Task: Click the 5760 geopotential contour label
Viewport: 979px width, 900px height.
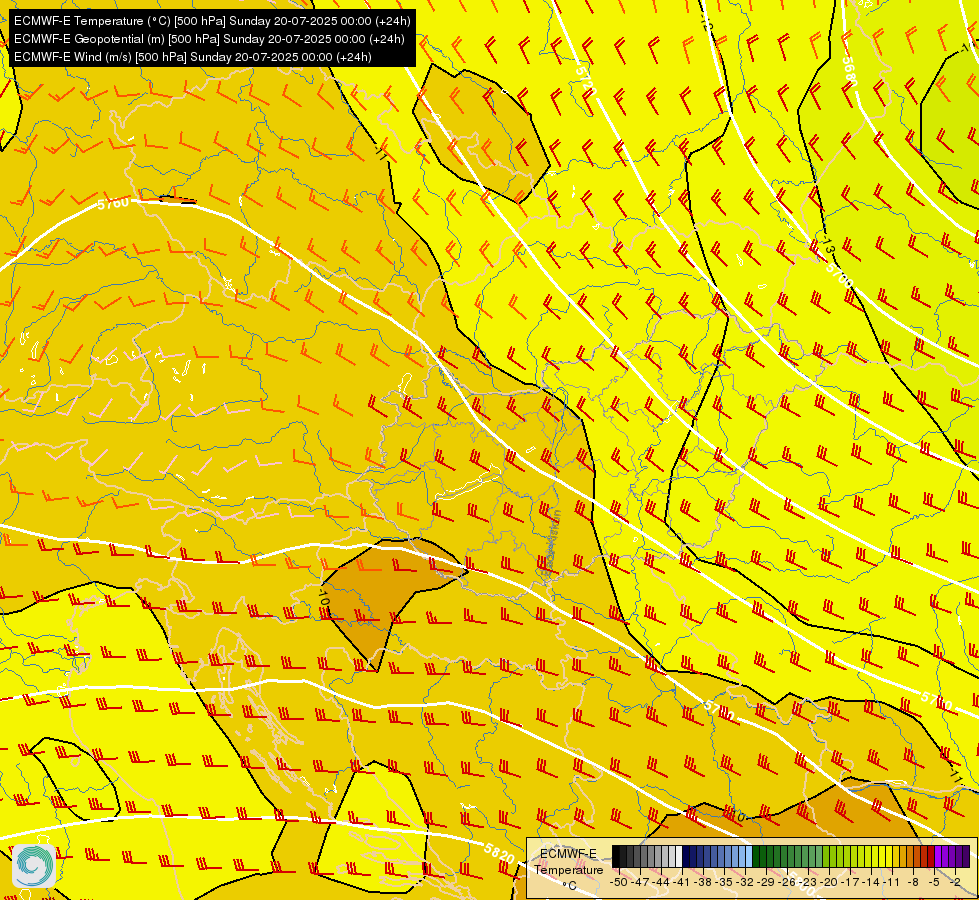Action: pos(113,203)
